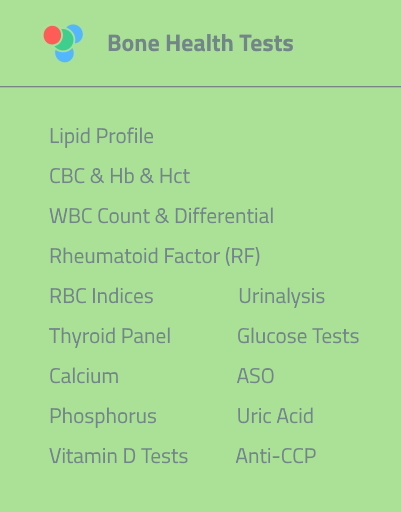The image size is (401, 512).
Task: Open the Anti-CCP test link
Action: tap(276, 456)
